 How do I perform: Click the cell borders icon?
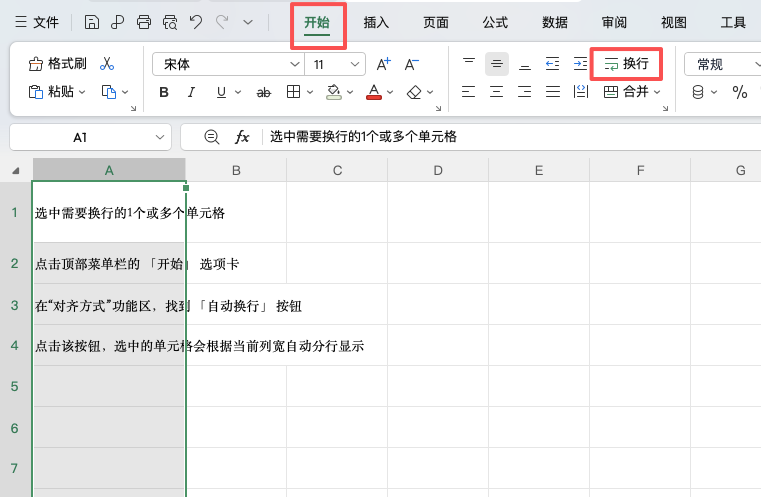point(293,92)
